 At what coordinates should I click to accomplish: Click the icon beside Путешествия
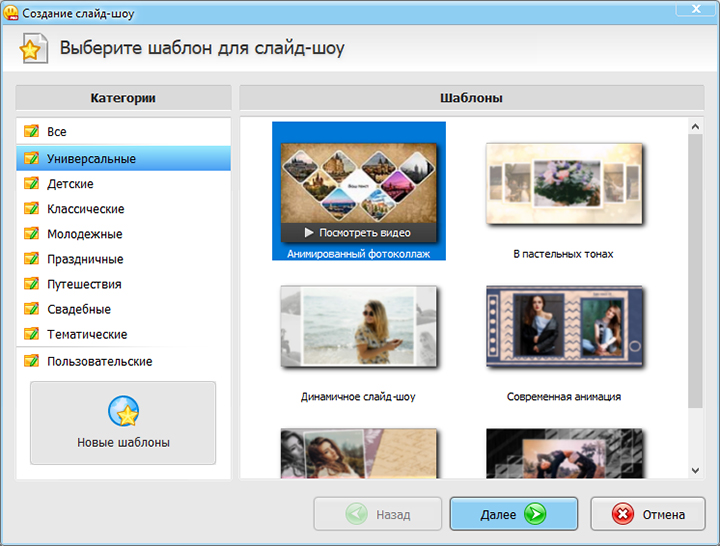pyautogui.click(x=32, y=284)
